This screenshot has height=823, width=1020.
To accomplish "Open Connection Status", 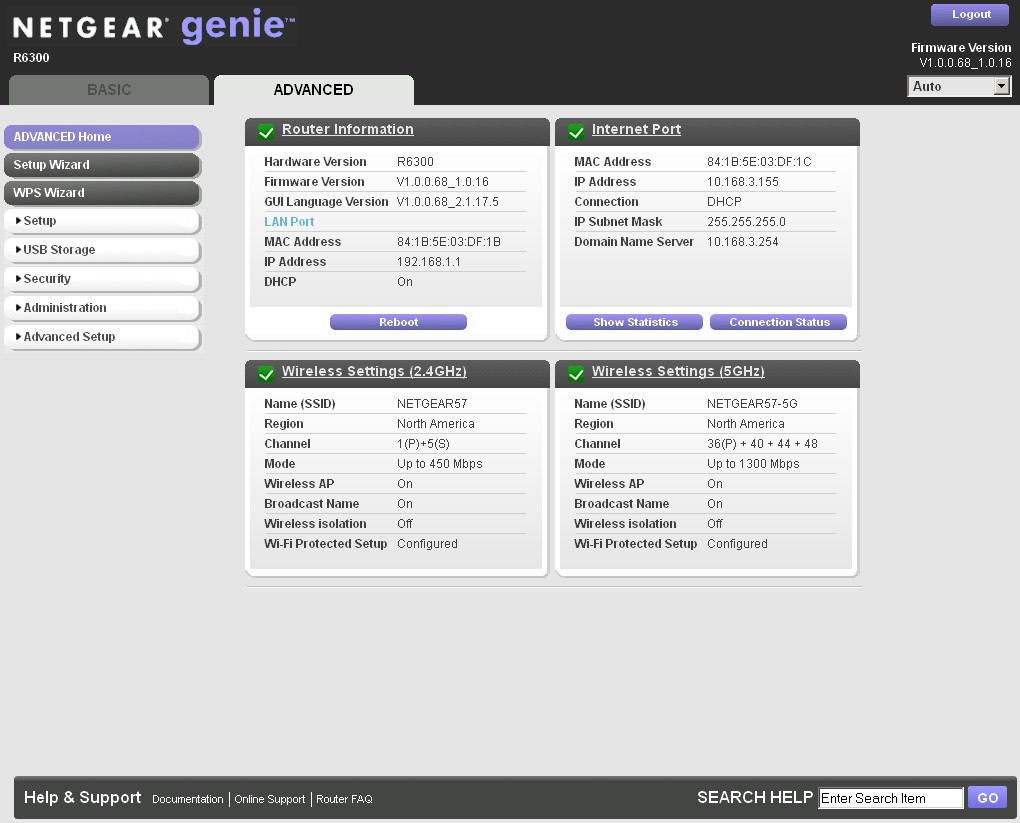I will [779, 322].
